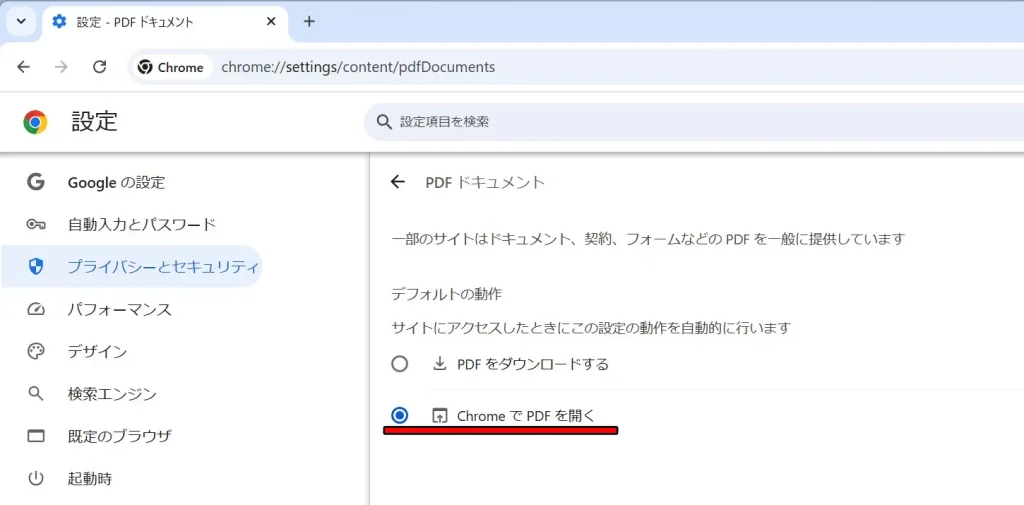Click the search magnifier icon in settings
Screen dimensions: 1024x505
(384, 122)
